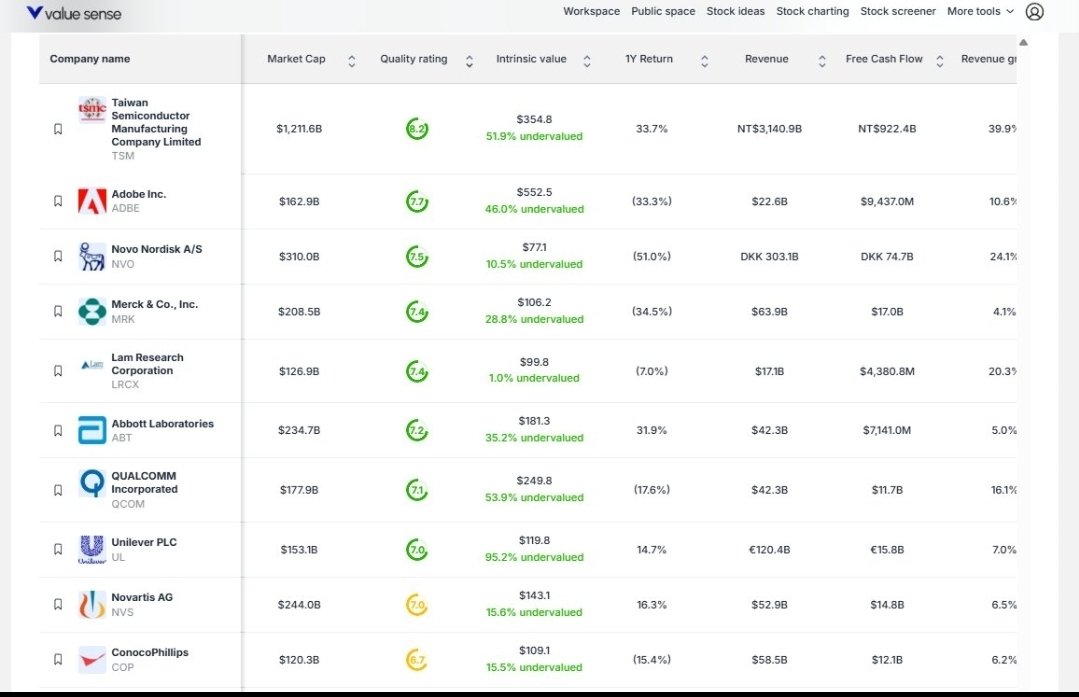The image size is (1079, 697).
Task: Bookmark the Unilever PLC row
Action: (x=58, y=549)
